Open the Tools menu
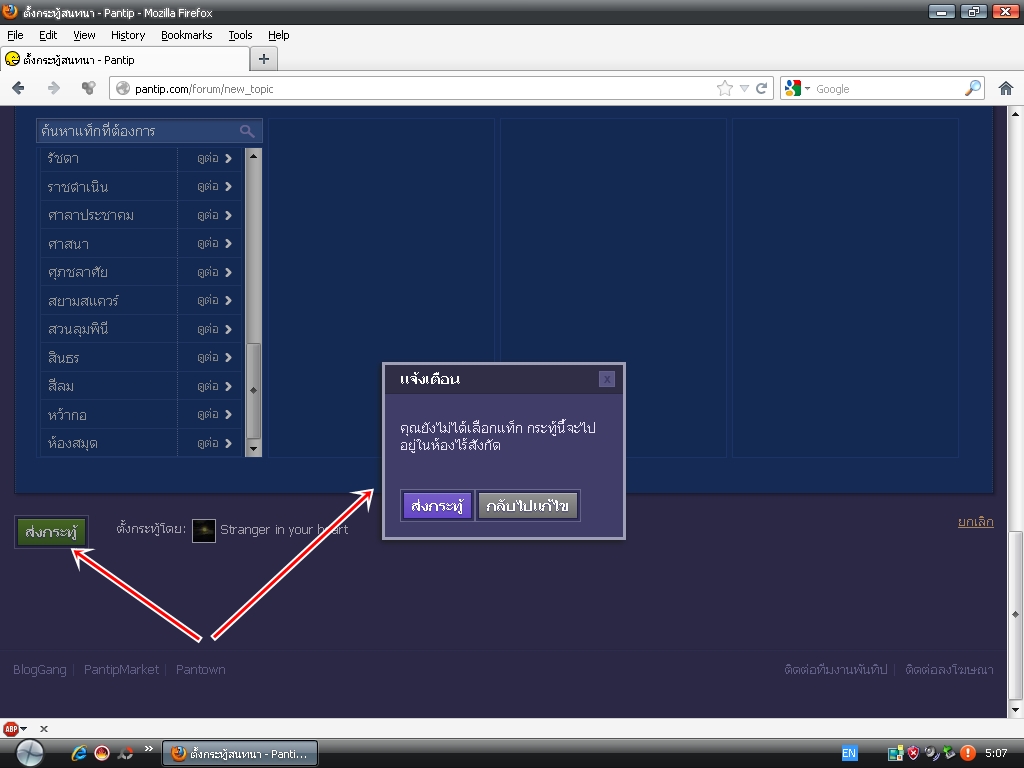 coord(240,35)
